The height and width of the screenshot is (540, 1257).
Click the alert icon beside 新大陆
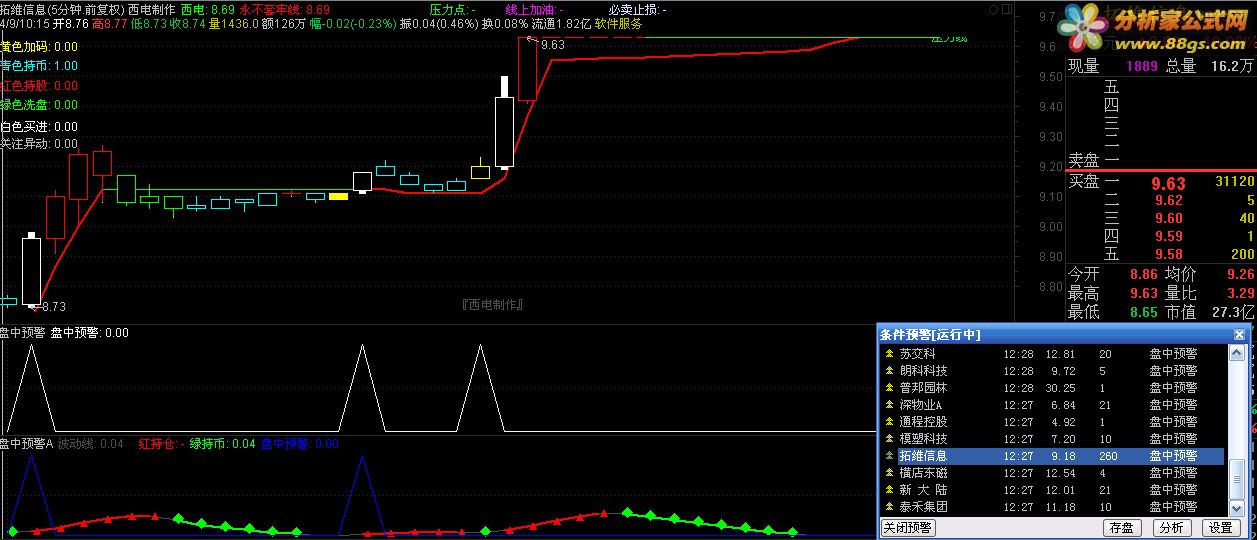click(889, 489)
